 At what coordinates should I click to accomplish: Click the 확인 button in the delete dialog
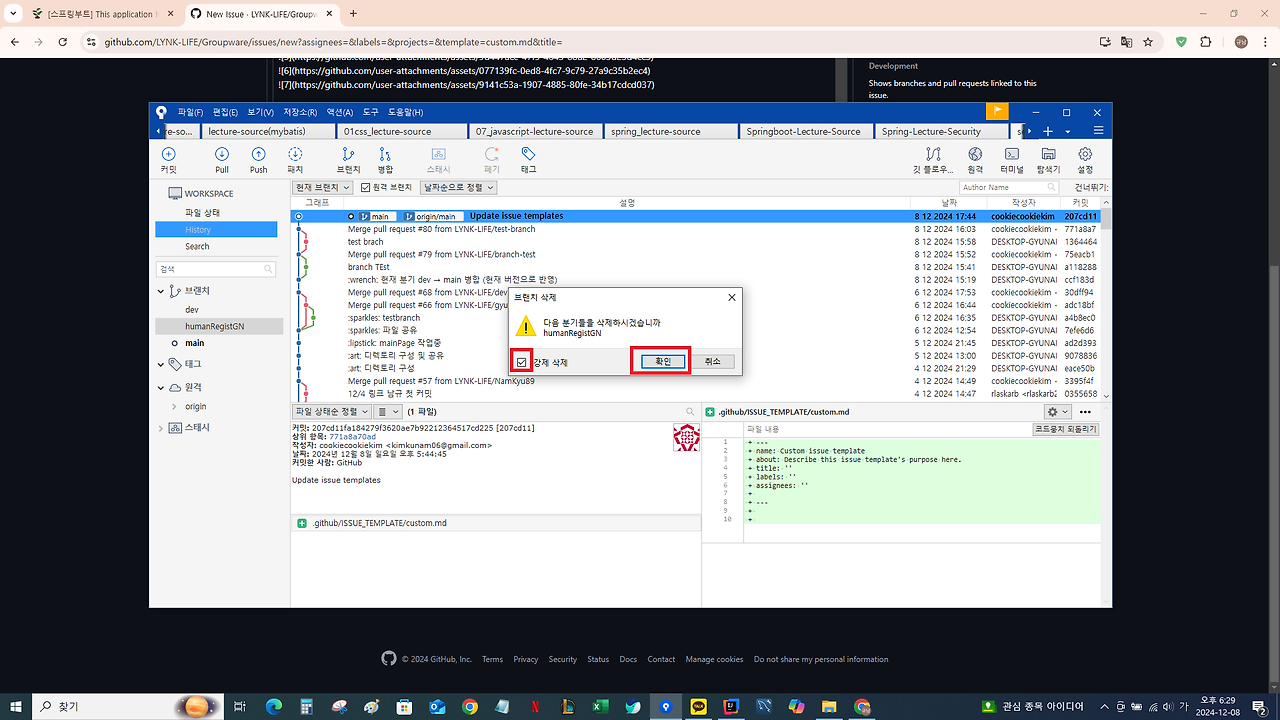coord(662,362)
